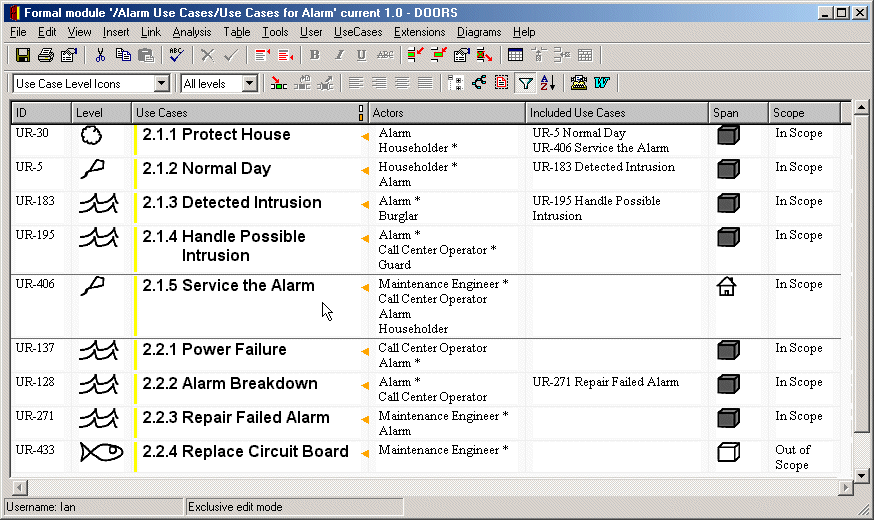
Task: Click the Scope column header
Action: 804,113
